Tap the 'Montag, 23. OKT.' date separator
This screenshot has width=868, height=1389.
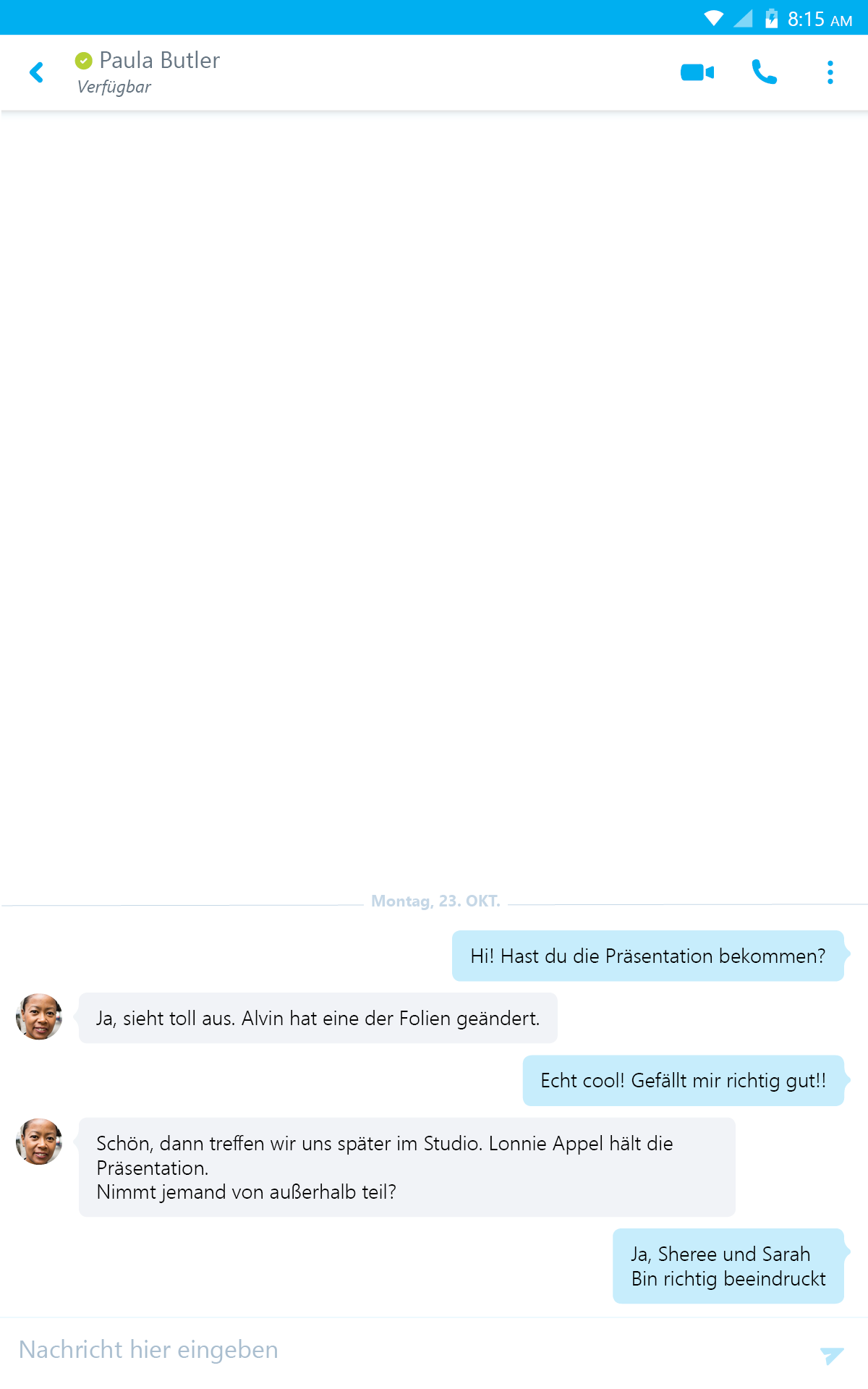[435, 901]
